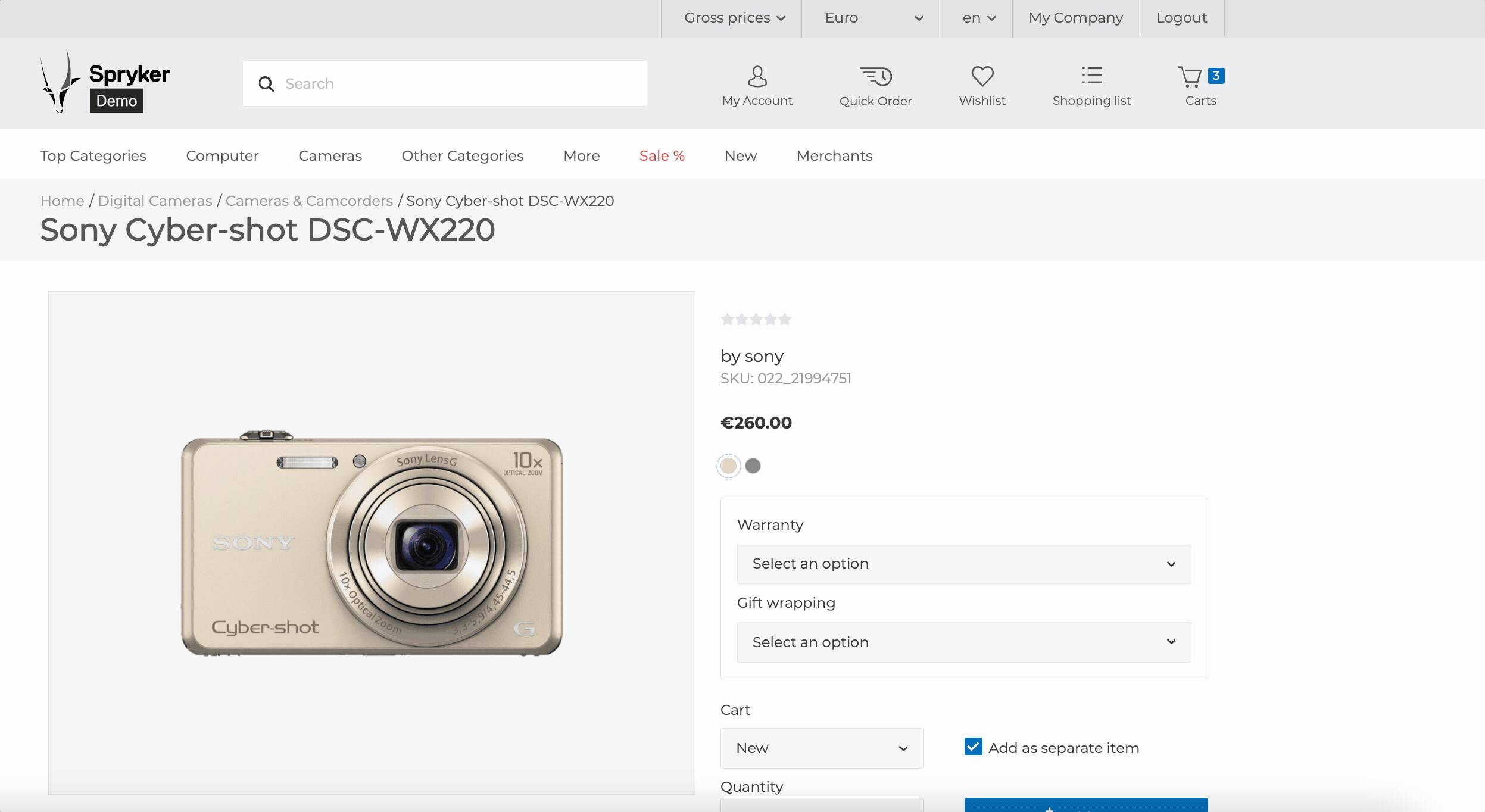
Task: Open Top Categories menu
Action: point(93,155)
